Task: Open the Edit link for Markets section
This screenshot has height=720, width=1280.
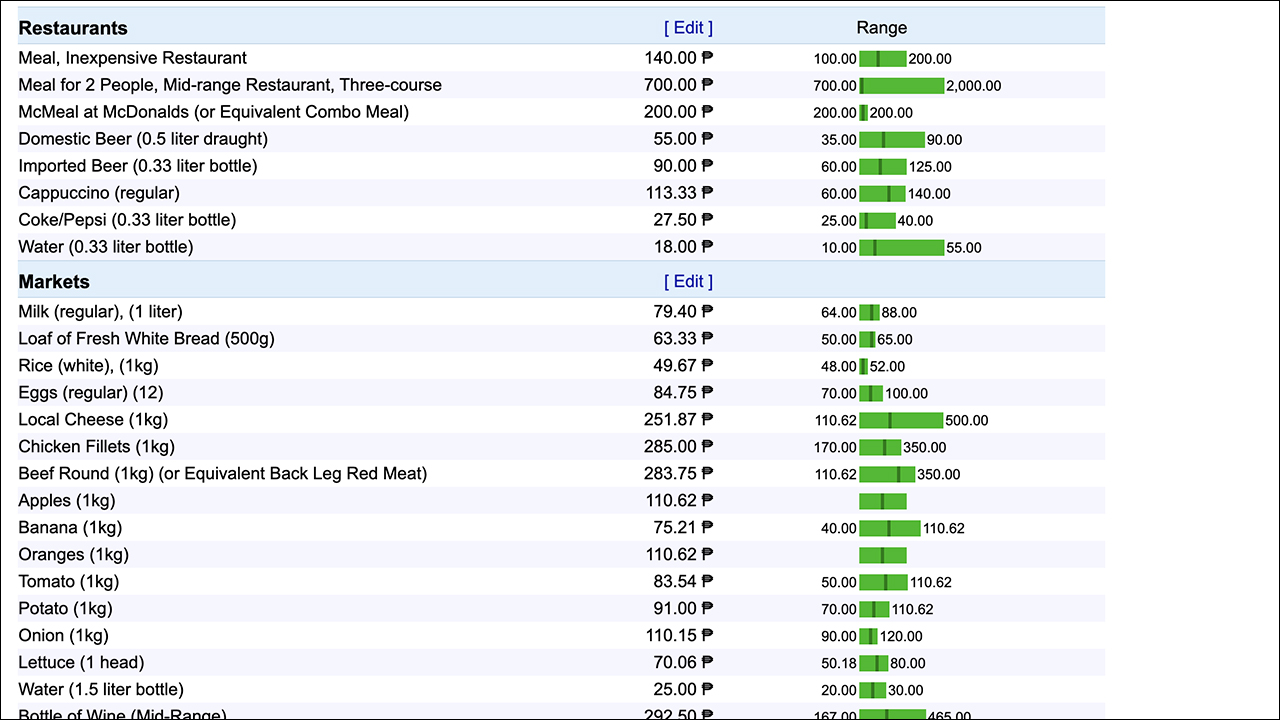Action: coord(688,282)
